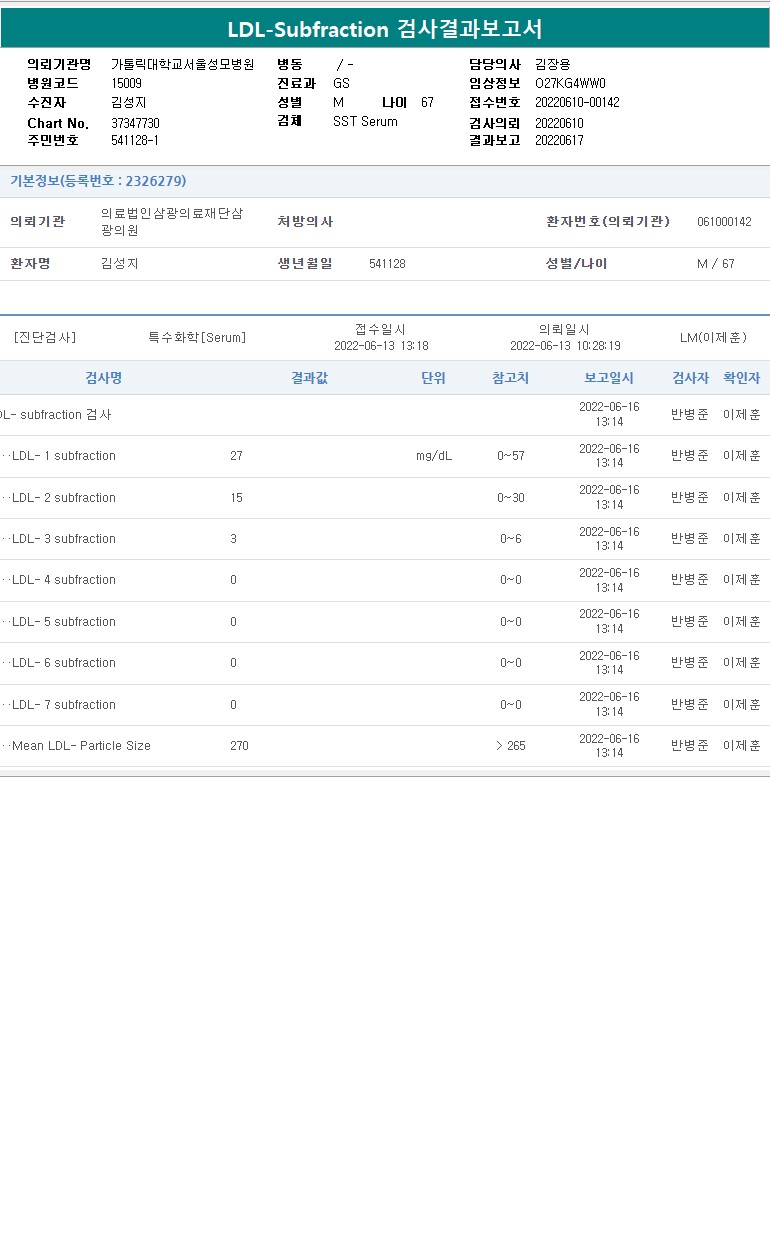The width and height of the screenshot is (770, 1239).
Task: Click the 참고치 column header
Action: tap(510, 378)
